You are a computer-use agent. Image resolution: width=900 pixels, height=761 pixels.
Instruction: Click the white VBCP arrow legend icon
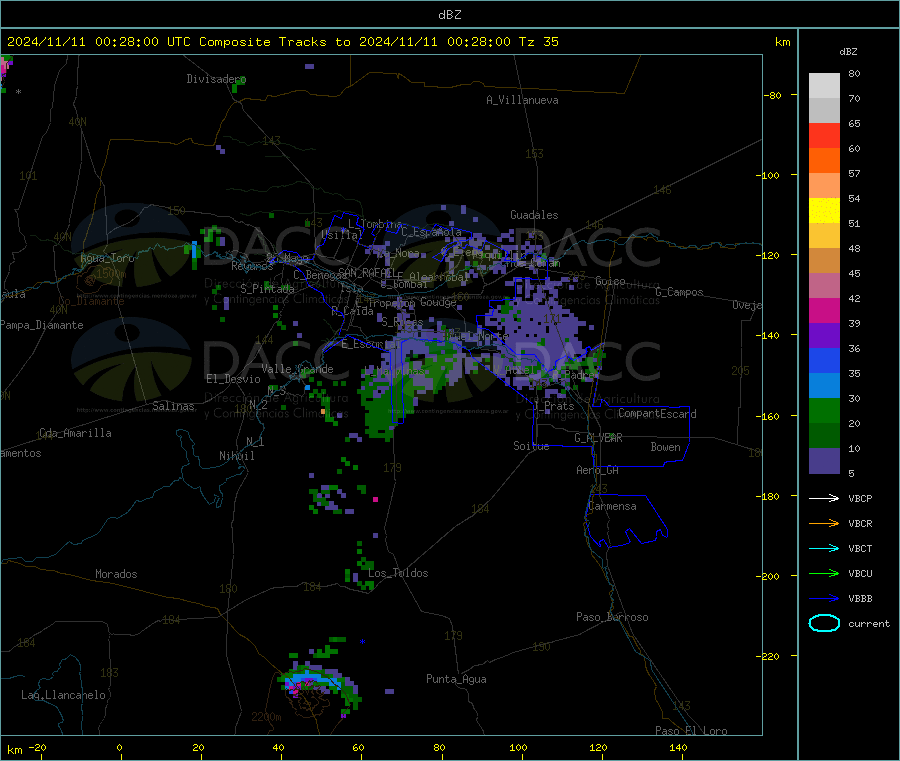pos(824,498)
